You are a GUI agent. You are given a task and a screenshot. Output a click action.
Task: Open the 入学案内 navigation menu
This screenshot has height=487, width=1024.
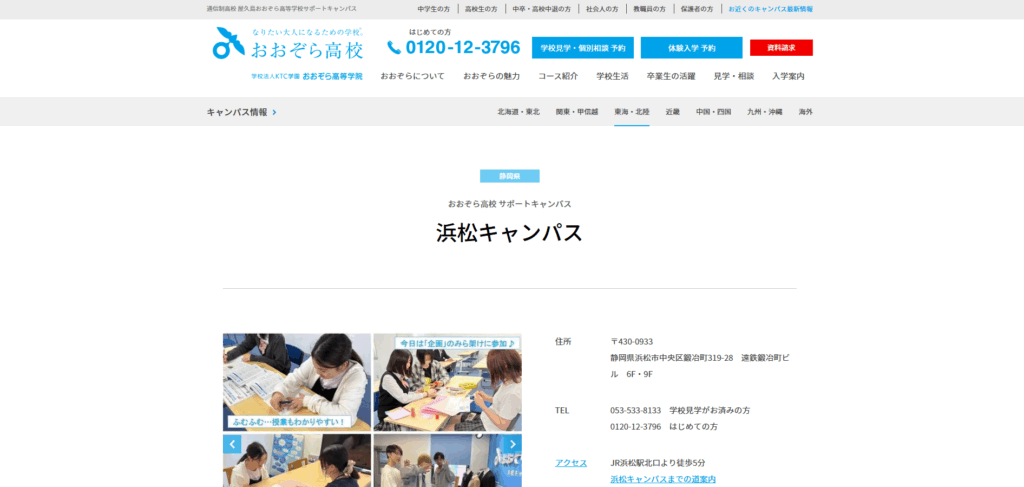[x=788, y=76]
